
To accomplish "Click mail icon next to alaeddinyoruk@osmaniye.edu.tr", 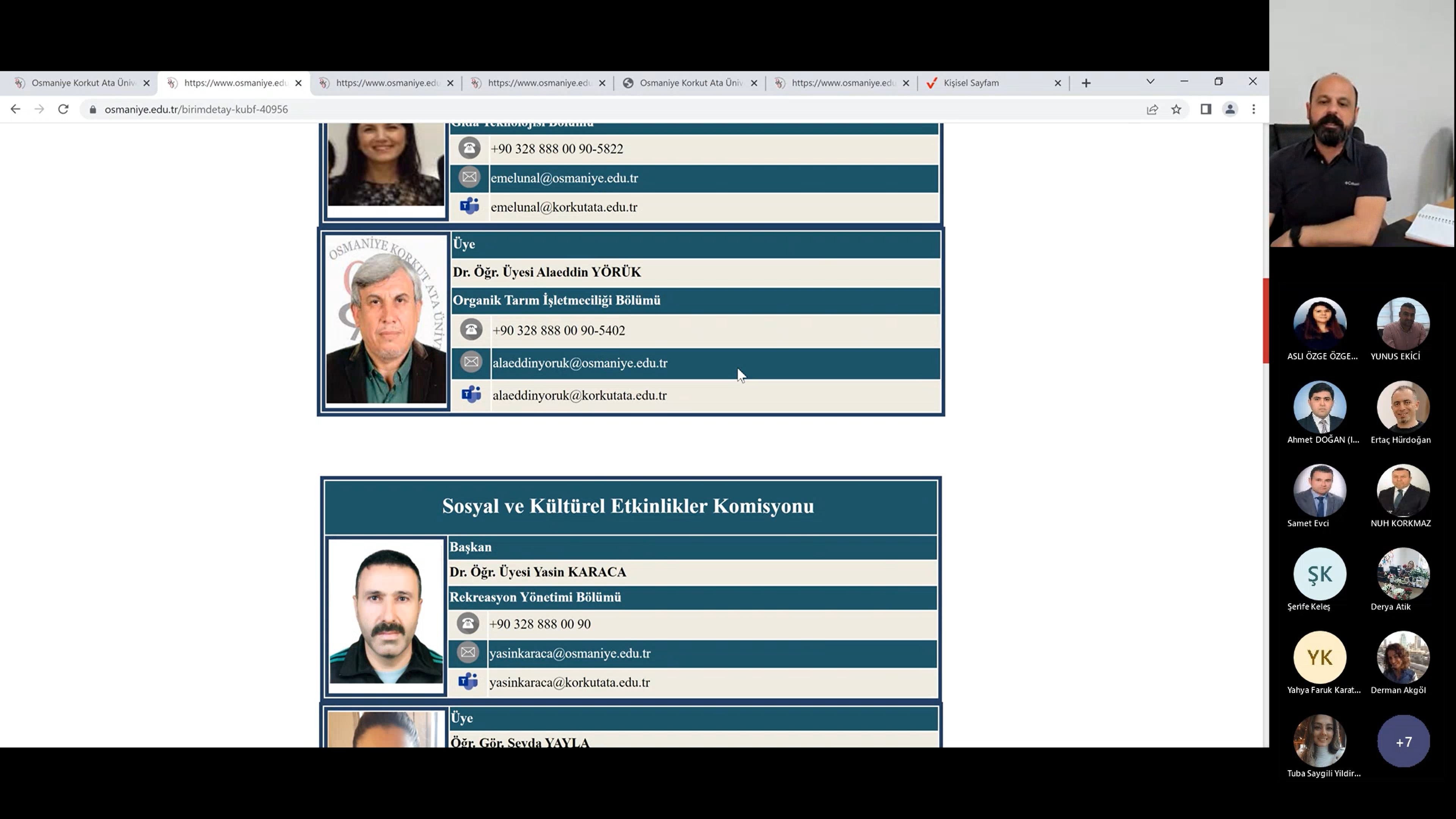I will 471,362.
